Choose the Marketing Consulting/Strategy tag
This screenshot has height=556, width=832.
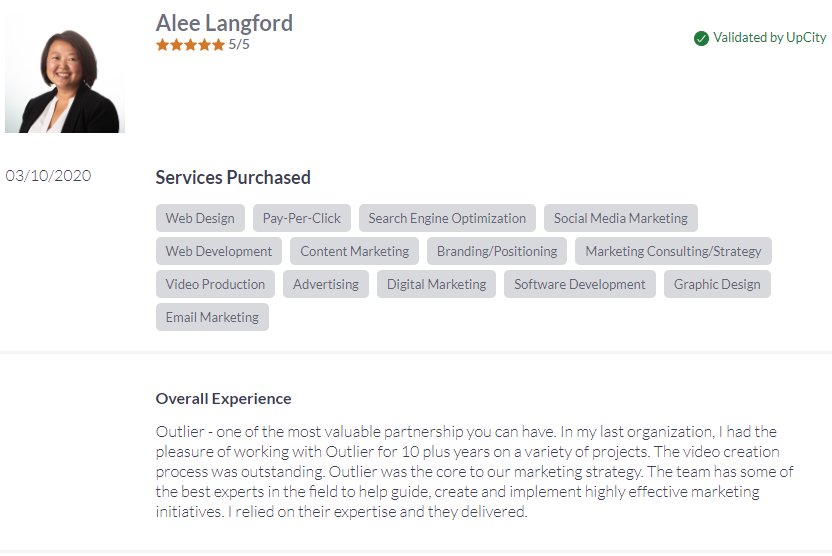click(673, 251)
